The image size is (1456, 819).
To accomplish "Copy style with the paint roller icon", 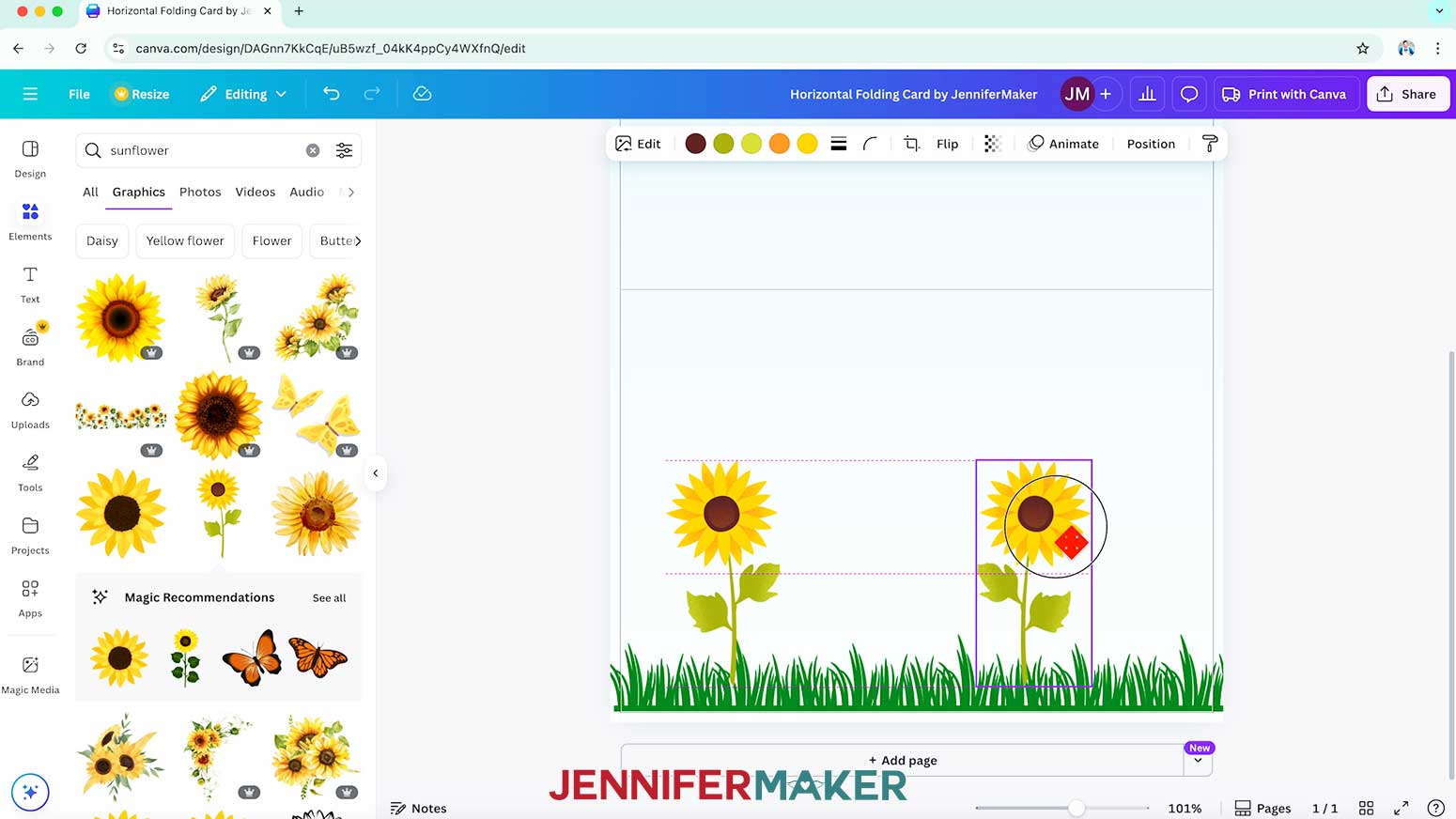I will 1210,144.
